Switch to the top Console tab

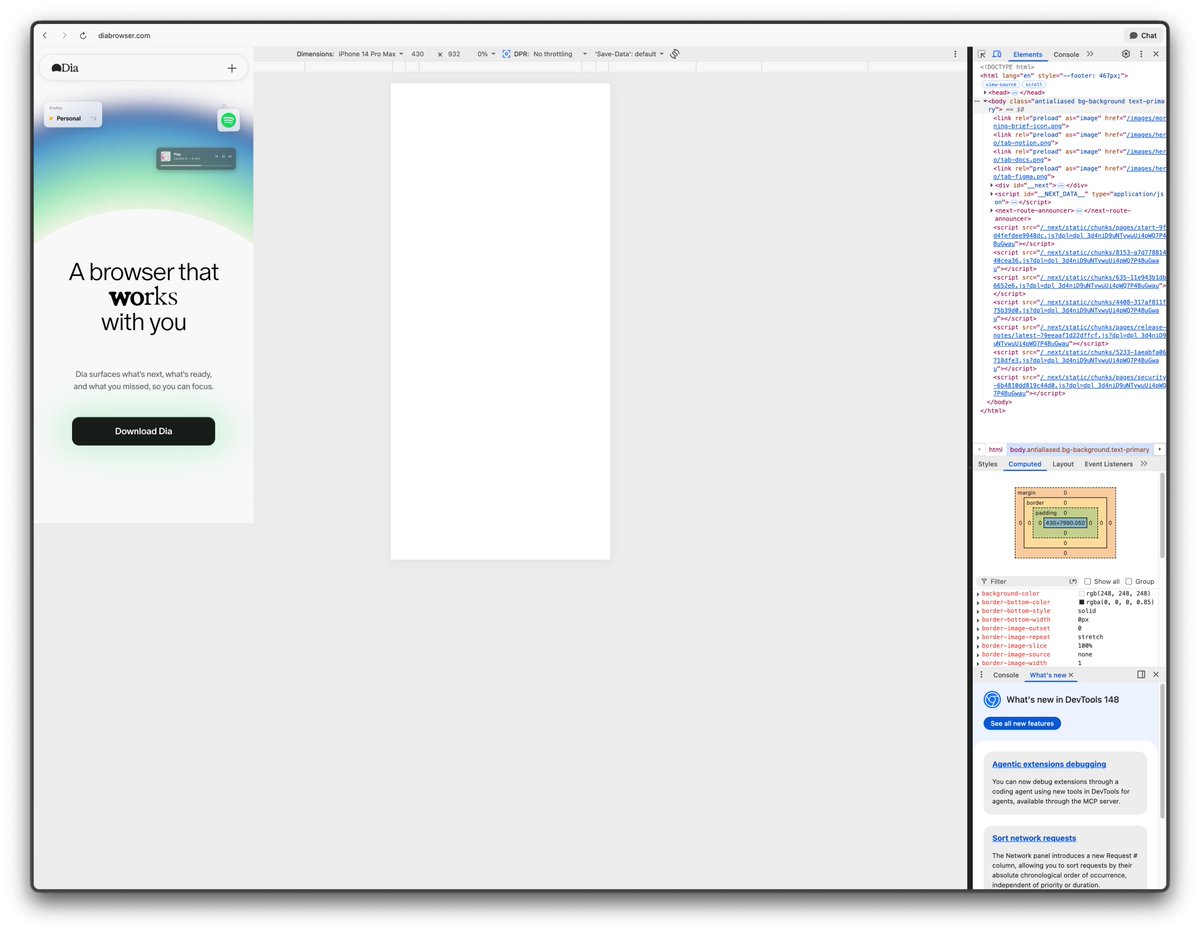(1066, 54)
